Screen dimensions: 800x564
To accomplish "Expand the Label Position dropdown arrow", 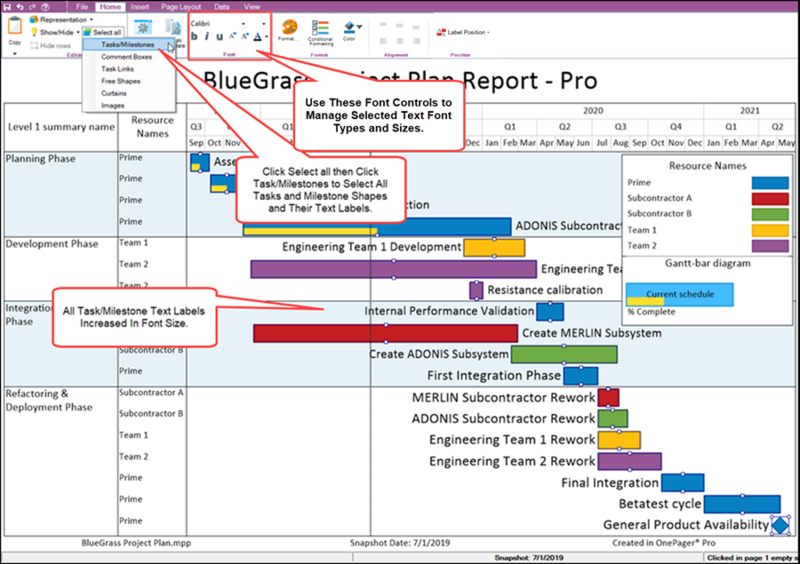I will pos(488,32).
